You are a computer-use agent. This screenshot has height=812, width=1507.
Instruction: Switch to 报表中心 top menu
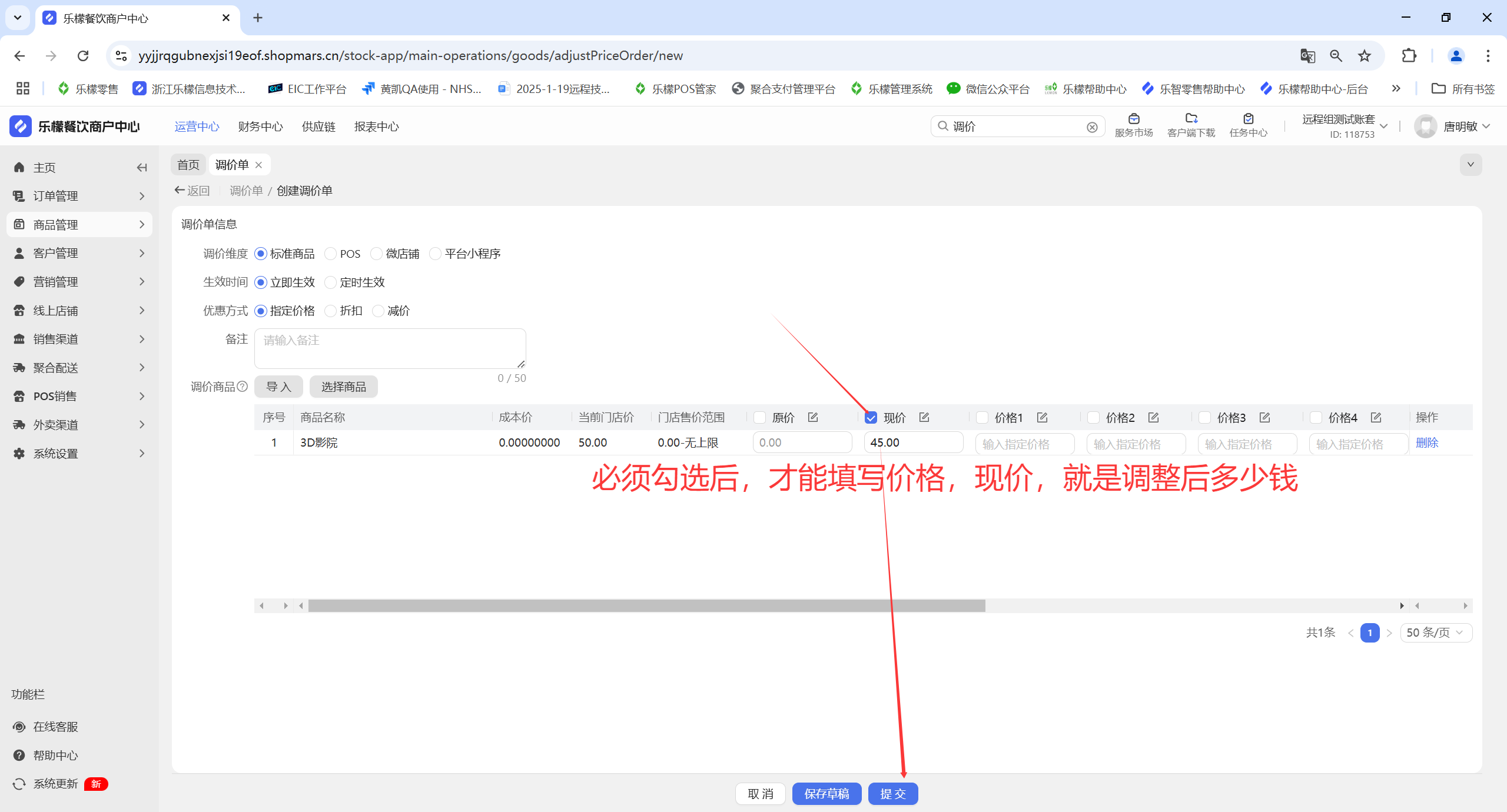(377, 127)
